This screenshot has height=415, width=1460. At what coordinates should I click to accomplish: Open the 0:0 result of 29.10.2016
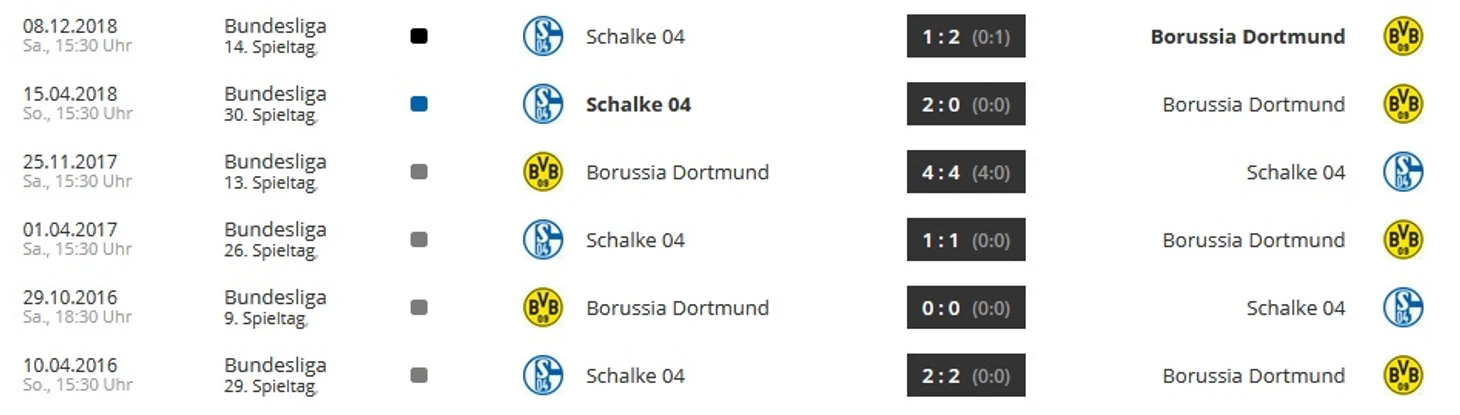(966, 308)
